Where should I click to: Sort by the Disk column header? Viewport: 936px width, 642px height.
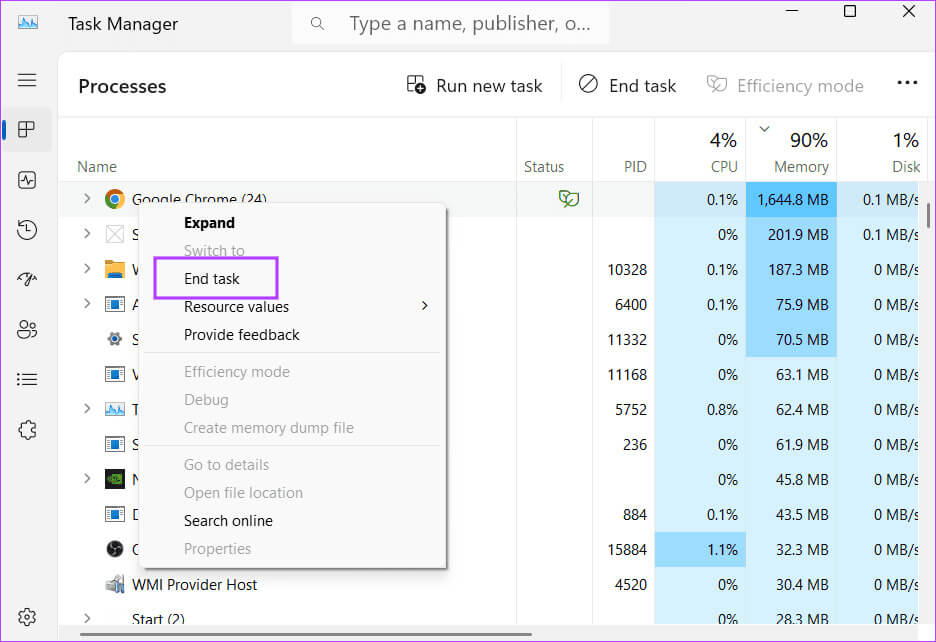coord(906,167)
